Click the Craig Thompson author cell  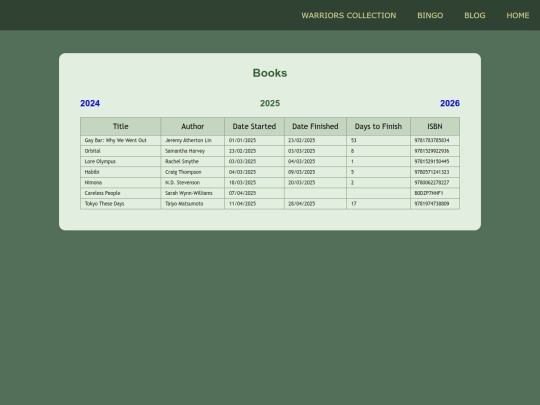tap(193, 172)
